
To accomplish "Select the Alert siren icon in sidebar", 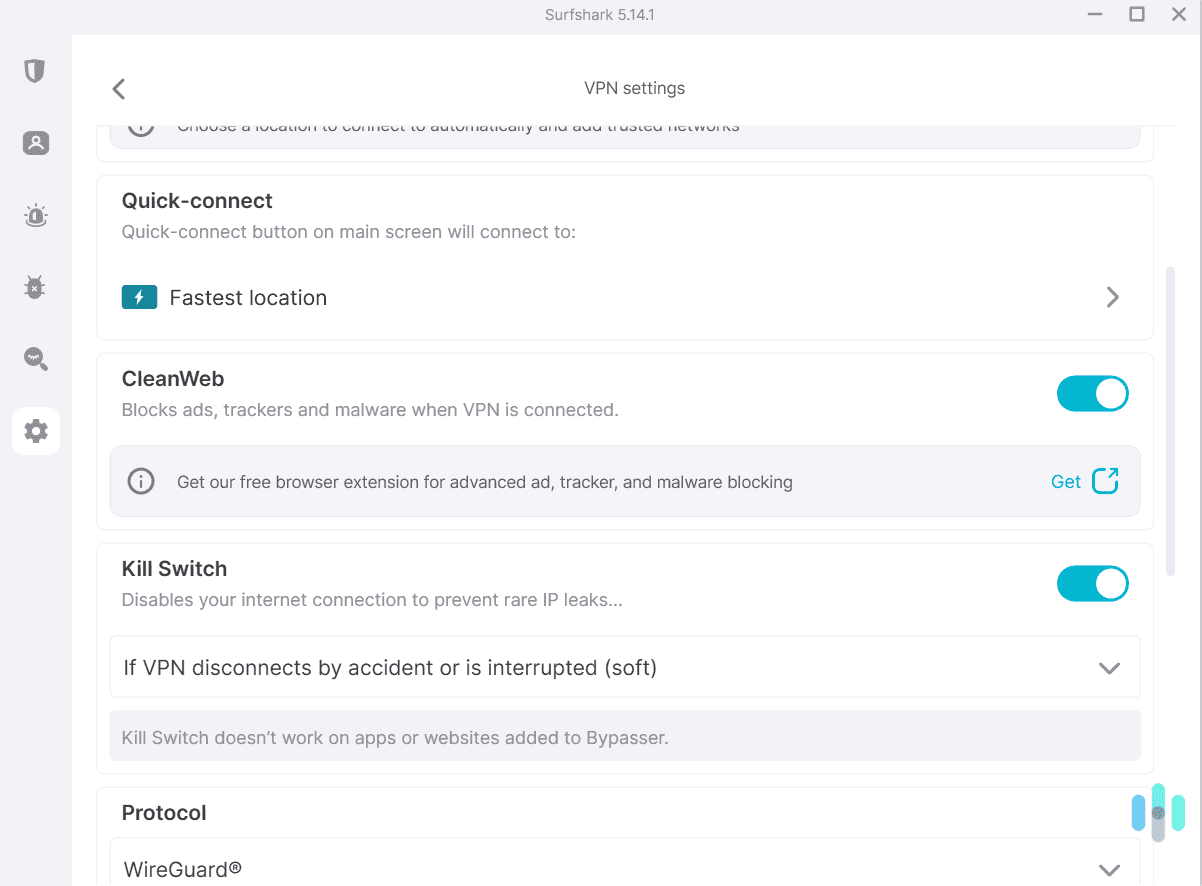I will pyautogui.click(x=35, y=215).
